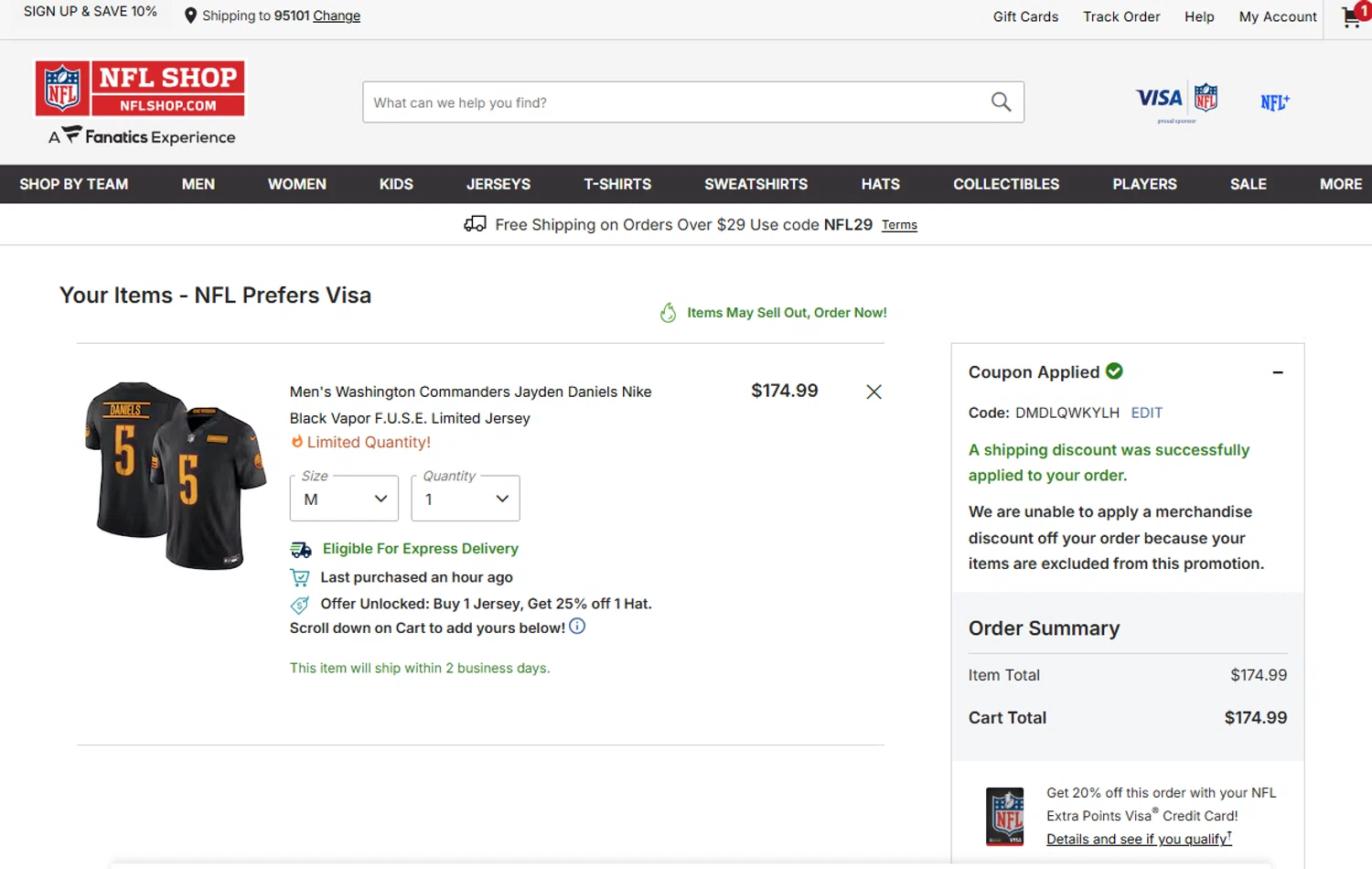Click the Visa NFL sponsor logo
Screen dimensions: 1372x869
[1176, 101]
